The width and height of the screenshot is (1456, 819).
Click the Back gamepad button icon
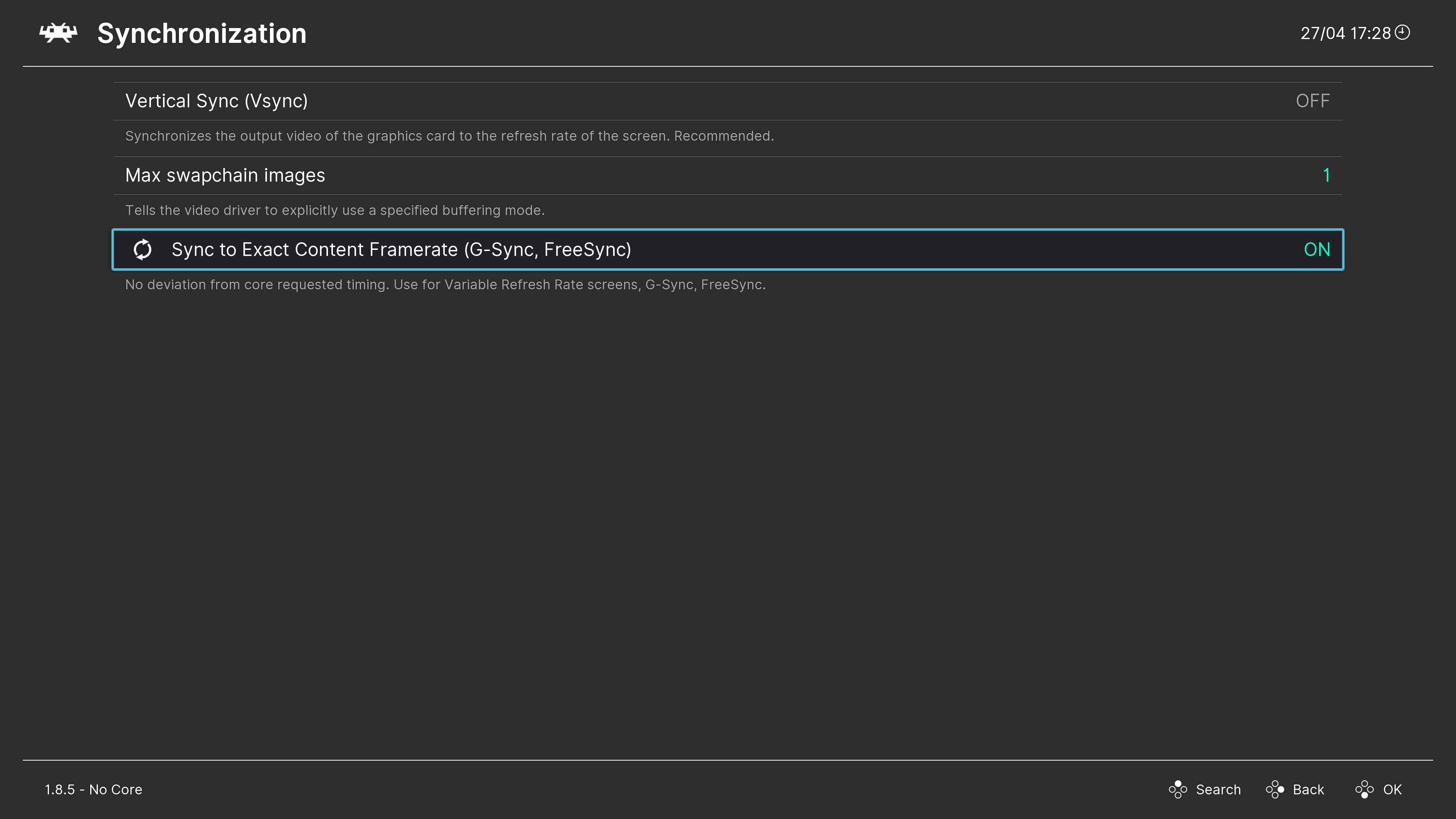click(x=1275, y=789)
